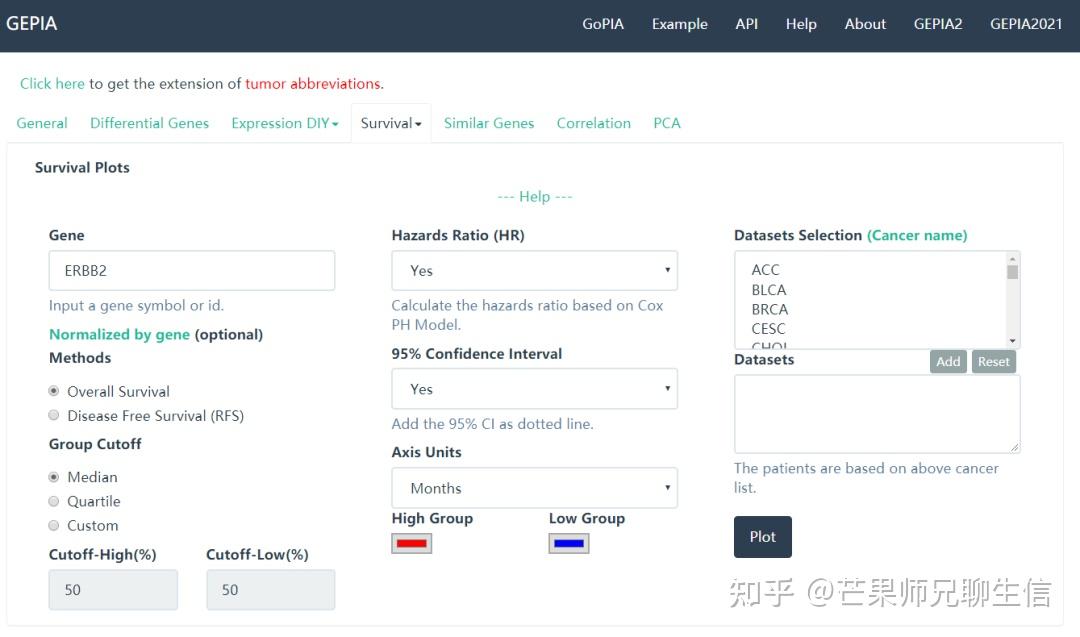The image size is (1080, 637).
Task: Pick the Low Group blue color swatch
Action: (569, 544)
